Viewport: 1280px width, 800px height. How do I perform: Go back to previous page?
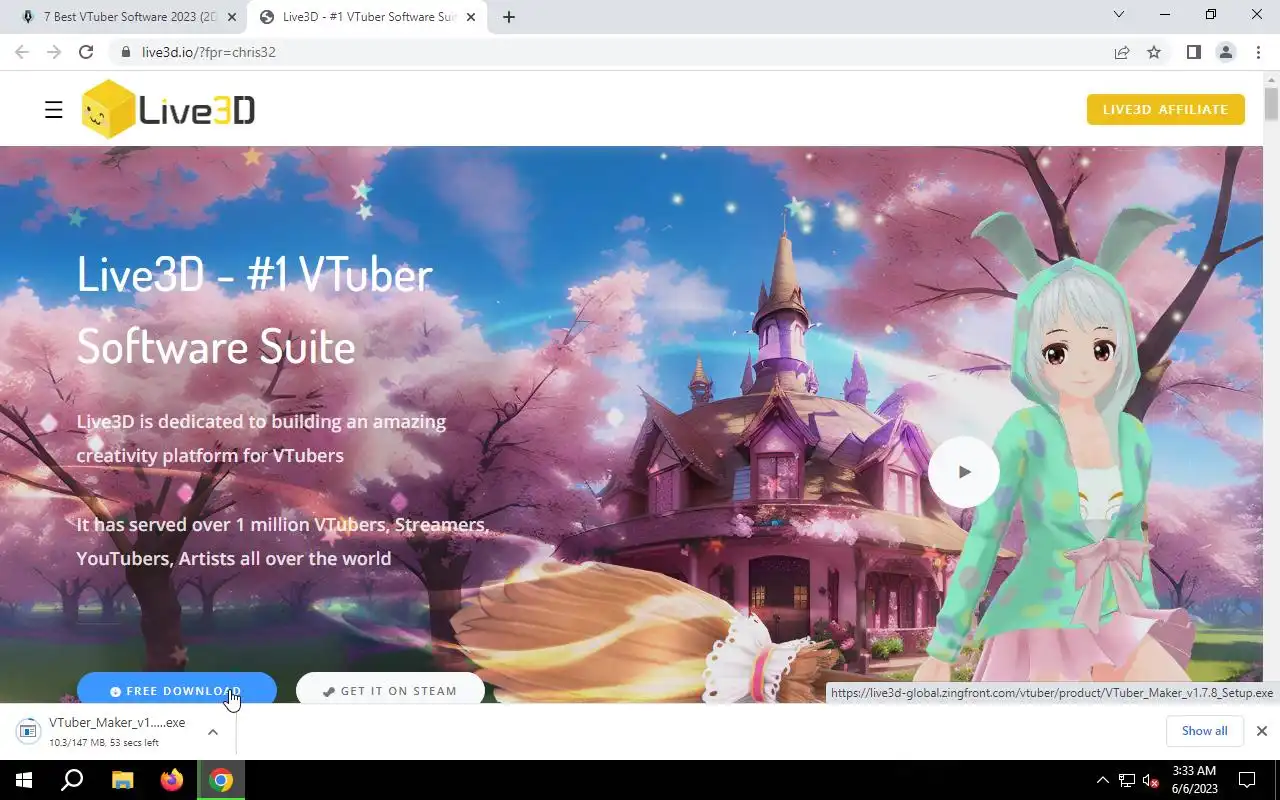click(22, 52)
